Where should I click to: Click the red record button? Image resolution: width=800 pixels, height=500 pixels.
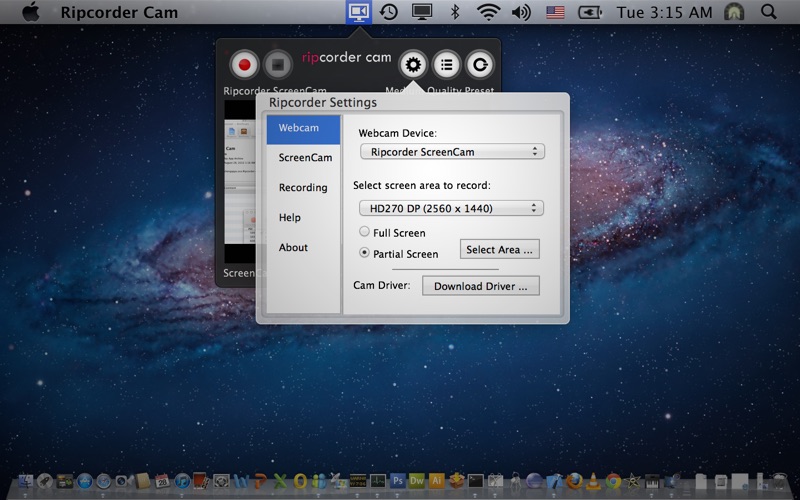pyautogui.click(x=243, y=65)
